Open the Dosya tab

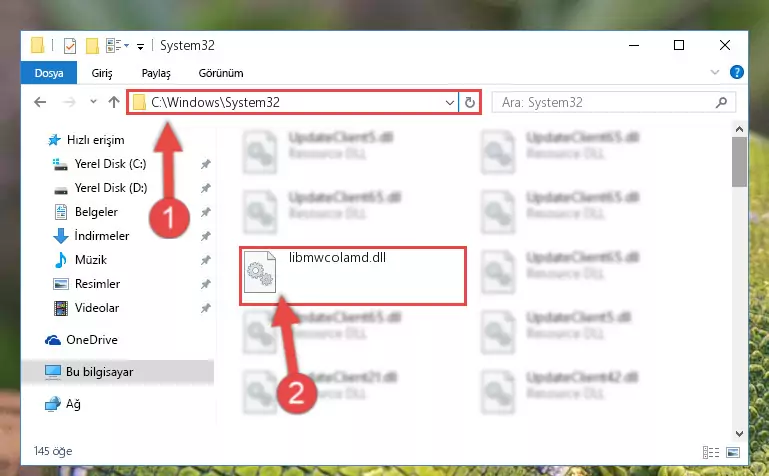(x=49, y=73)
